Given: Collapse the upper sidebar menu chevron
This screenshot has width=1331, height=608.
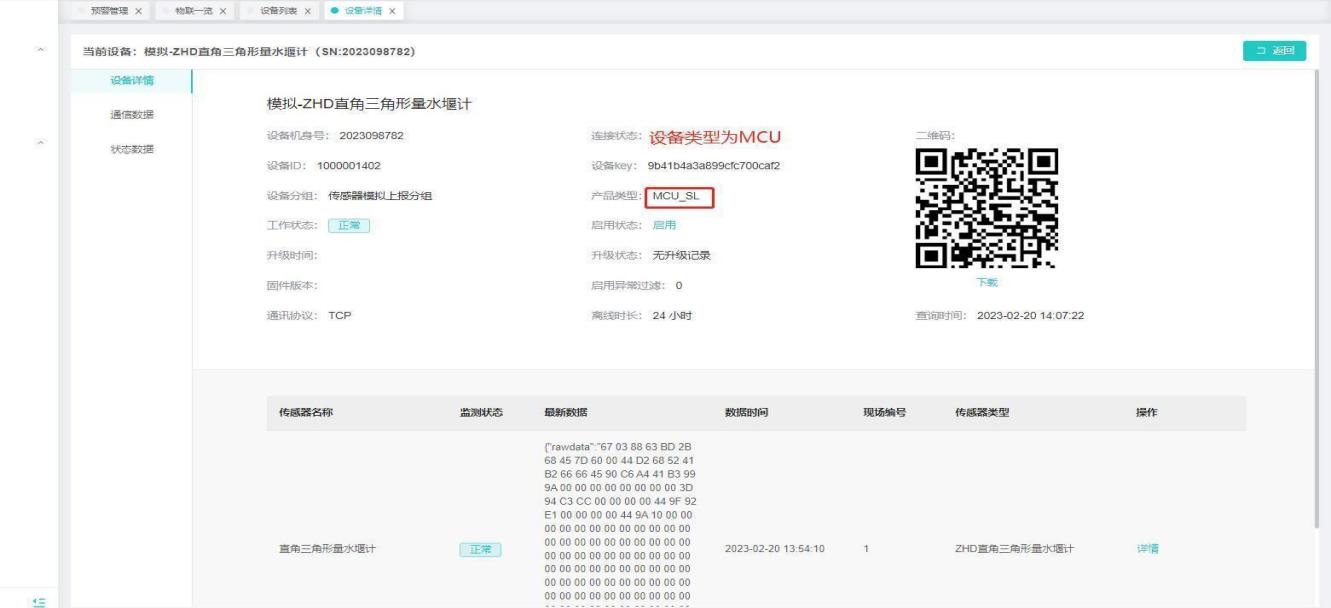Looking at the screenshot, I should coord(40,49).
